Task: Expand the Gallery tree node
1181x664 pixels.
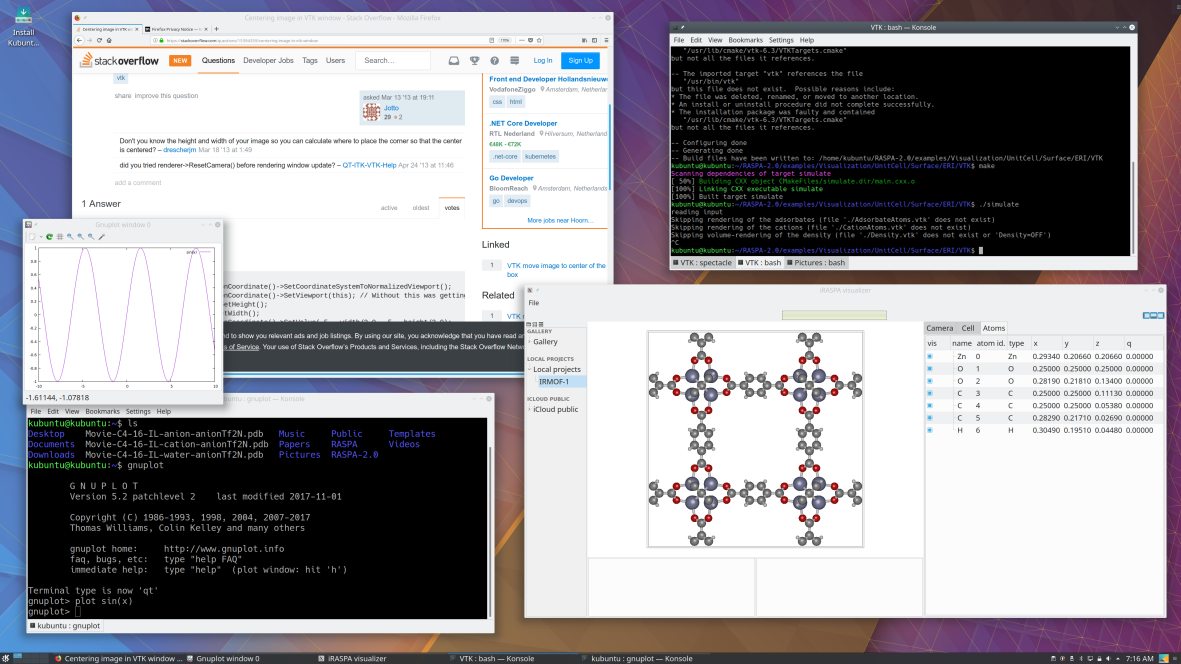Action: coord(530,342)
